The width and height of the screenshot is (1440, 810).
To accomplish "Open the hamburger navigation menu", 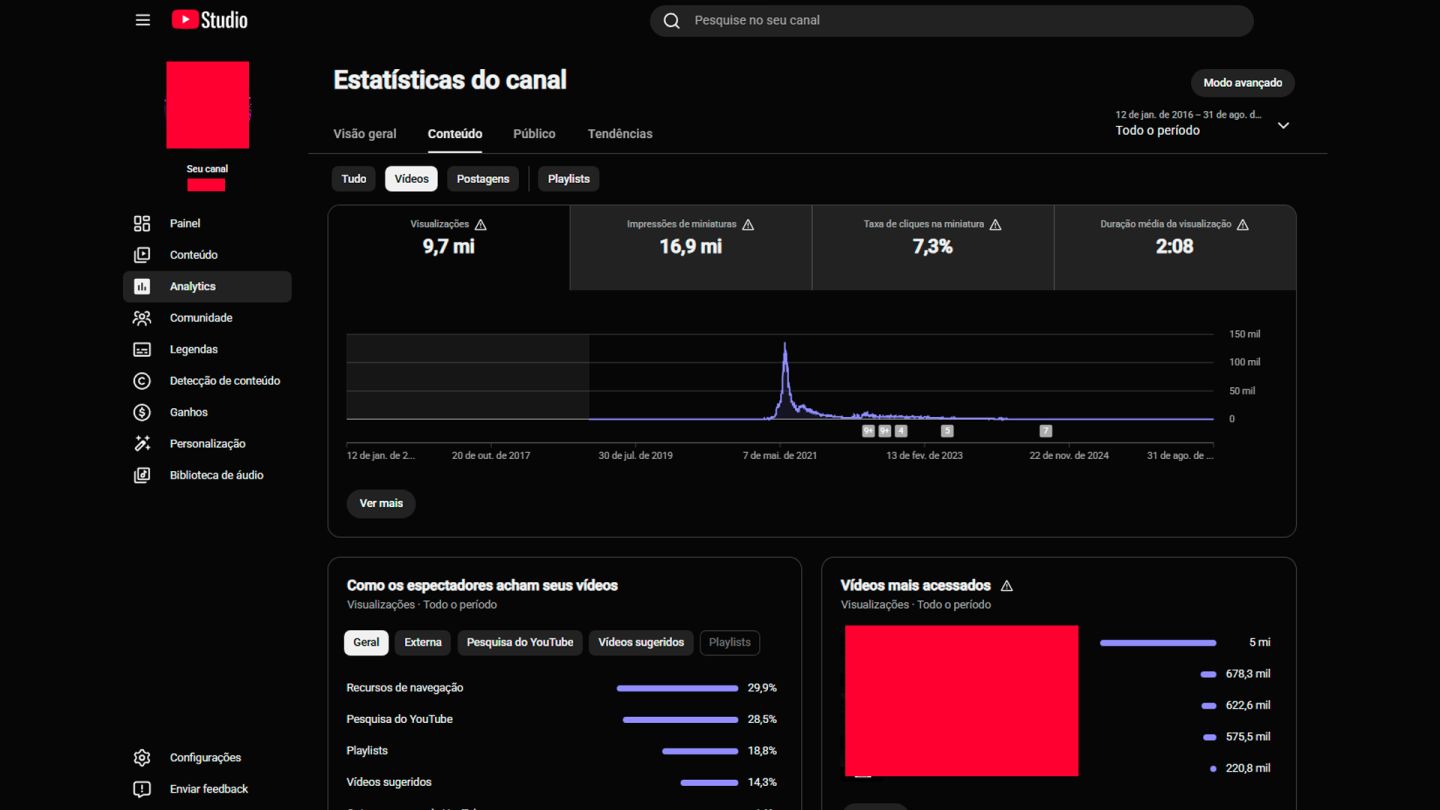I will [x=143, y=20].
